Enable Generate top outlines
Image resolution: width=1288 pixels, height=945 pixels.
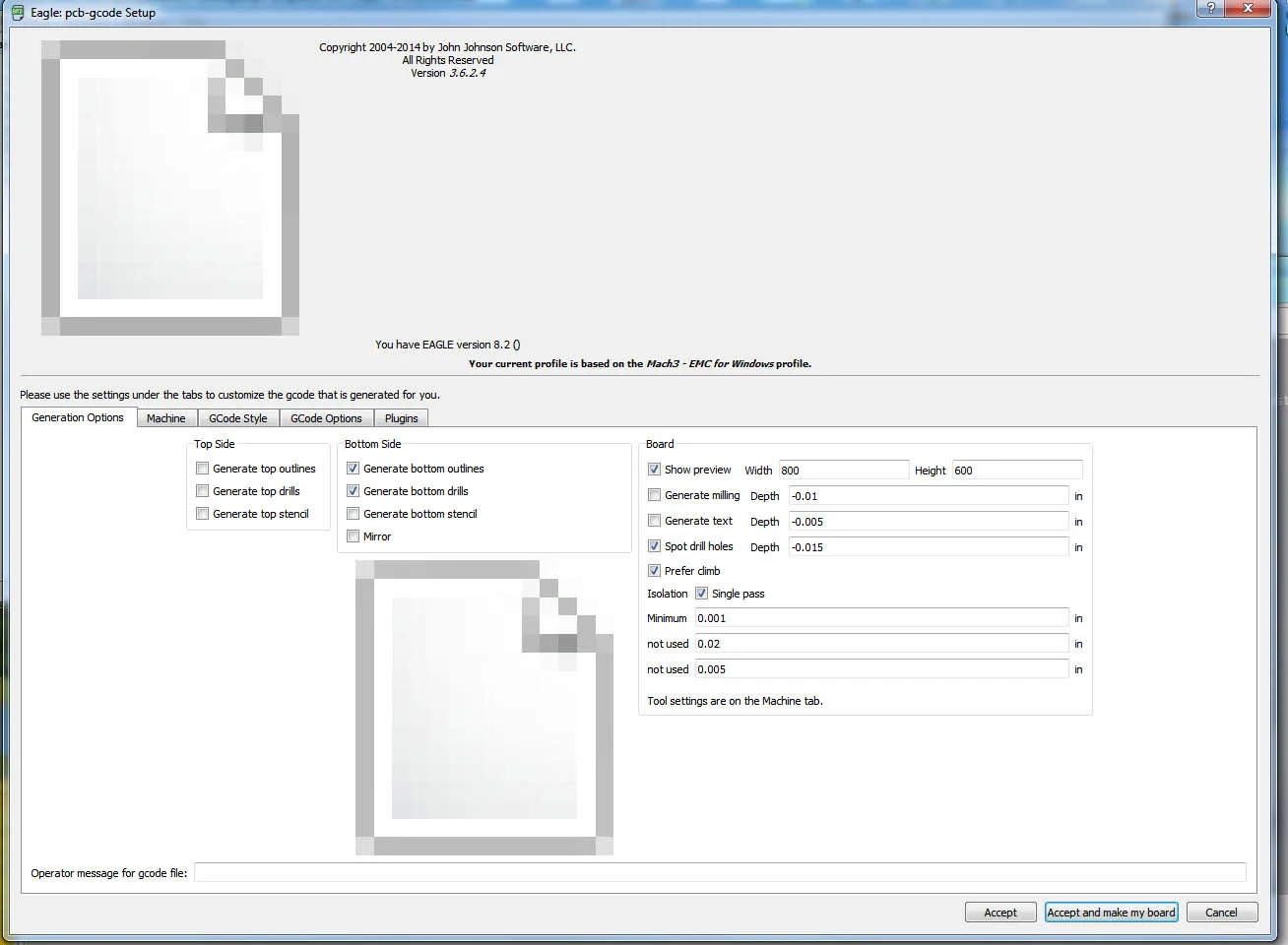click(x=202, y=469)
